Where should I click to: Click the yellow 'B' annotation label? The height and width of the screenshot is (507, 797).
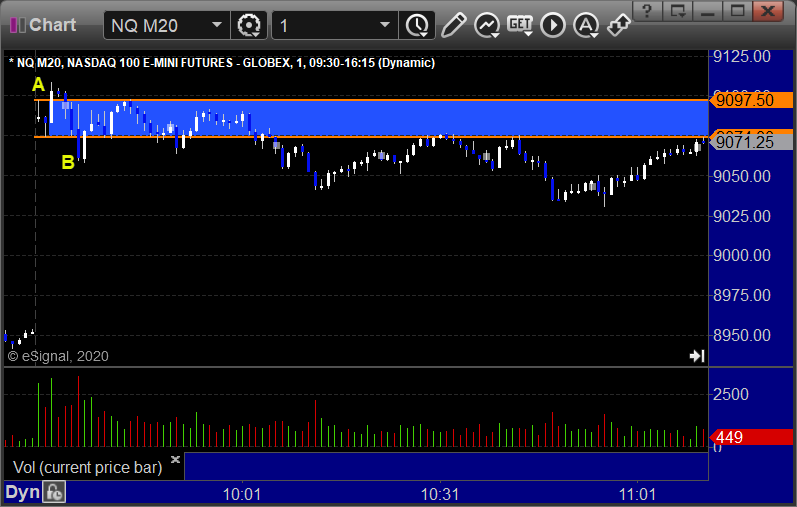point(68,162)
